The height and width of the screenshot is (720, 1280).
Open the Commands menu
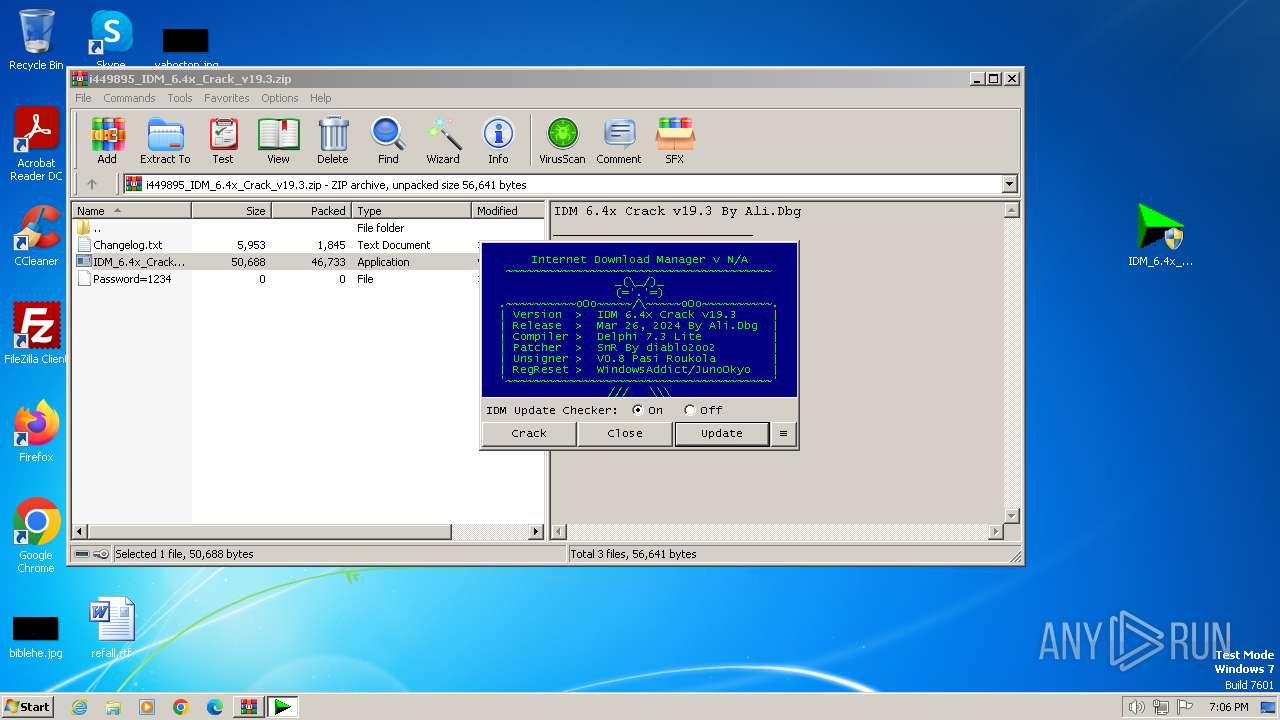[x=129, y=98]
